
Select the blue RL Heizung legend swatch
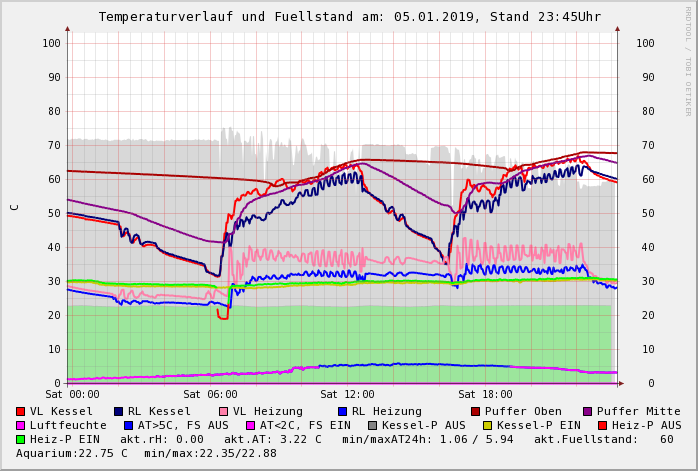point(343,411)
